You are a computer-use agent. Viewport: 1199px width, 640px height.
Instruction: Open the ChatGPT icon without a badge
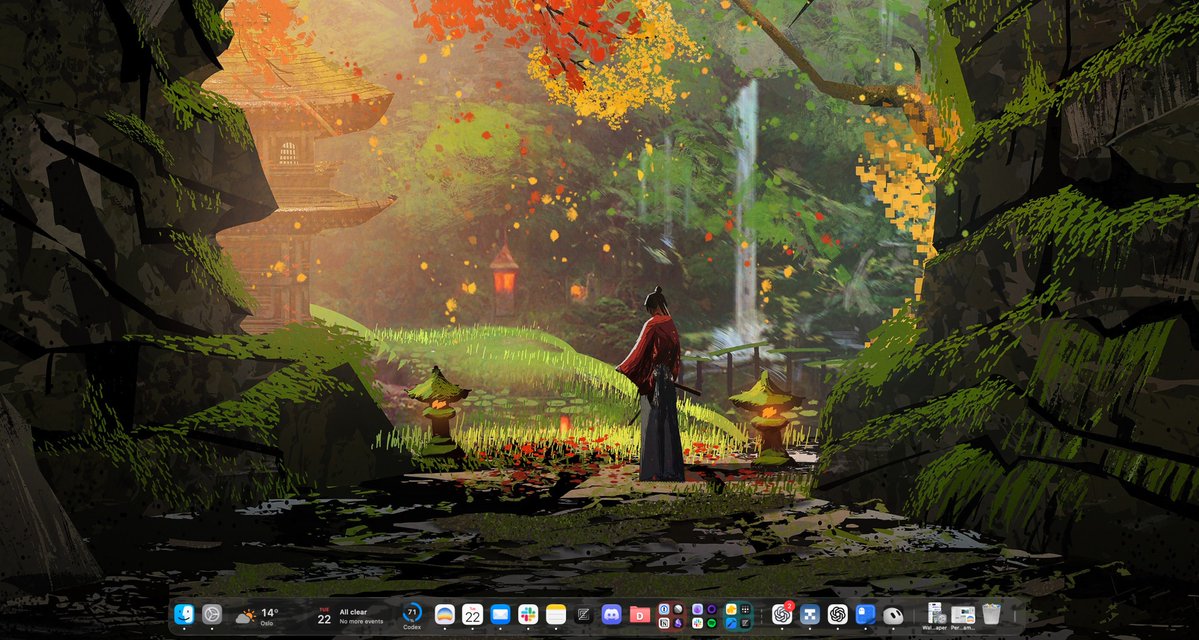(x=837, y=614)
